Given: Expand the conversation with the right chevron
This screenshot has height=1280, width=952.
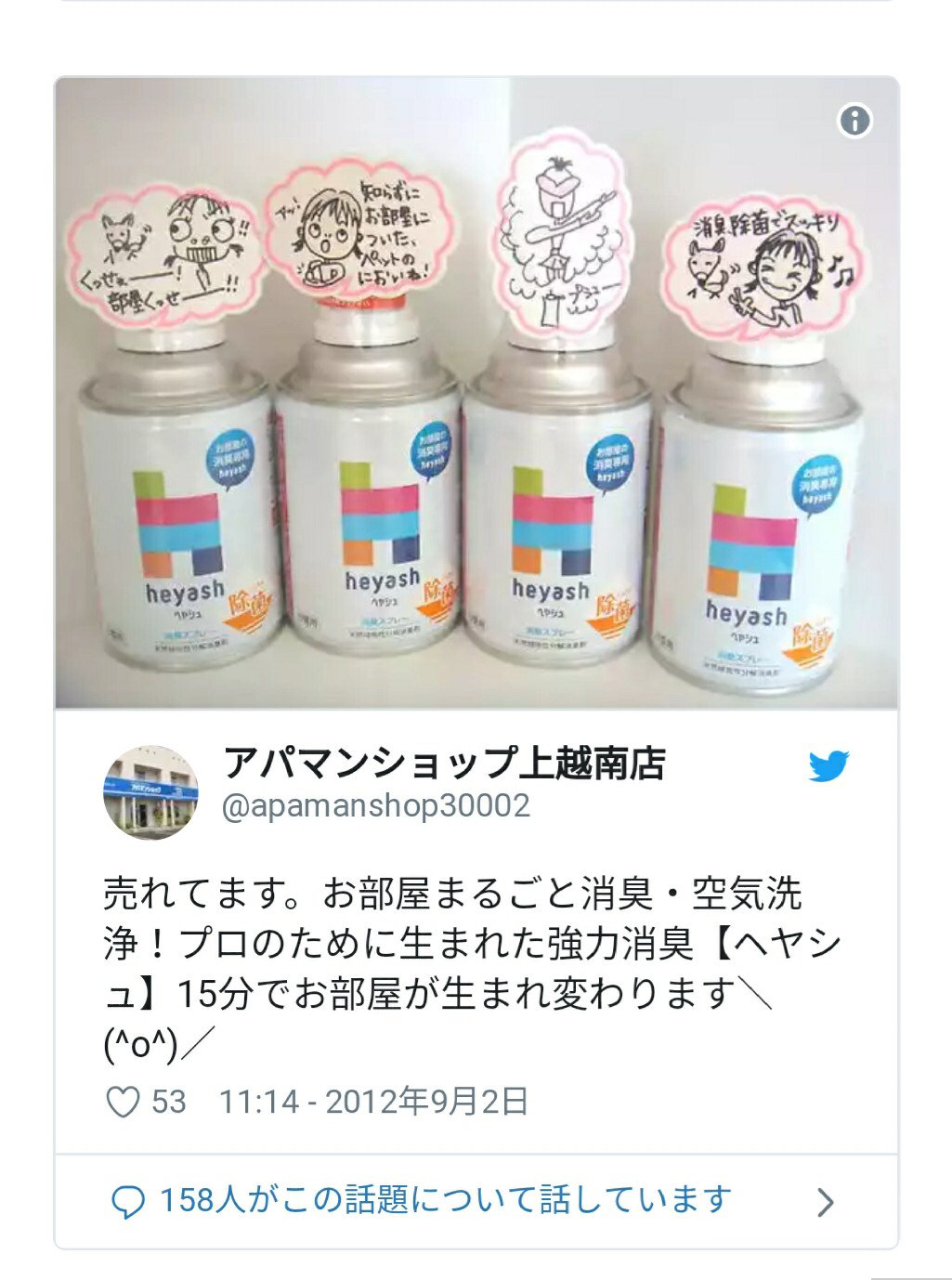Looking at the screenshot, I should click(x=825, y=1203).
